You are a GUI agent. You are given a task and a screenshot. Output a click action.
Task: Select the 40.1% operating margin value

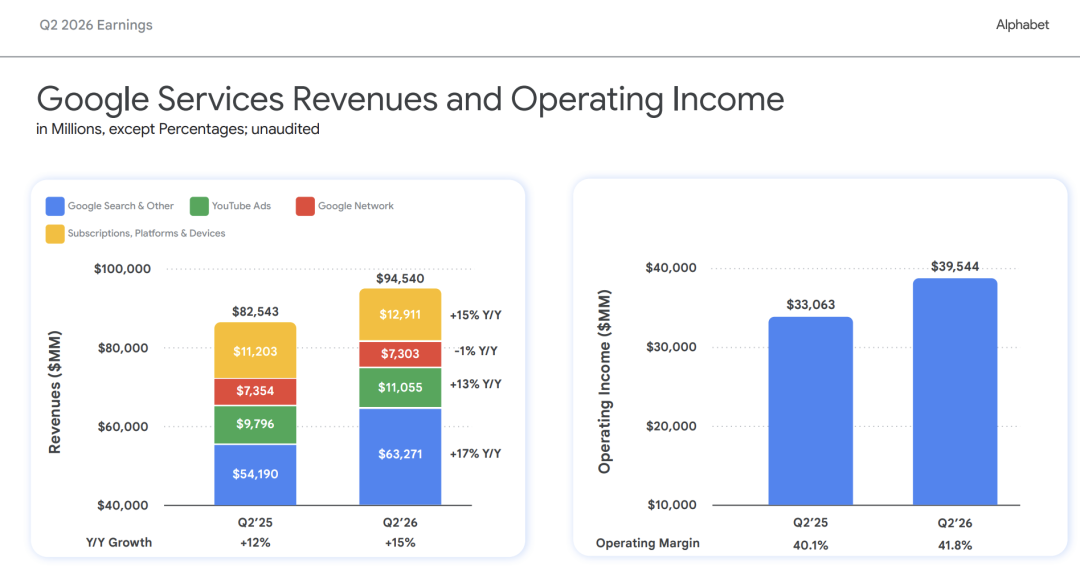[x=811, y=545]
